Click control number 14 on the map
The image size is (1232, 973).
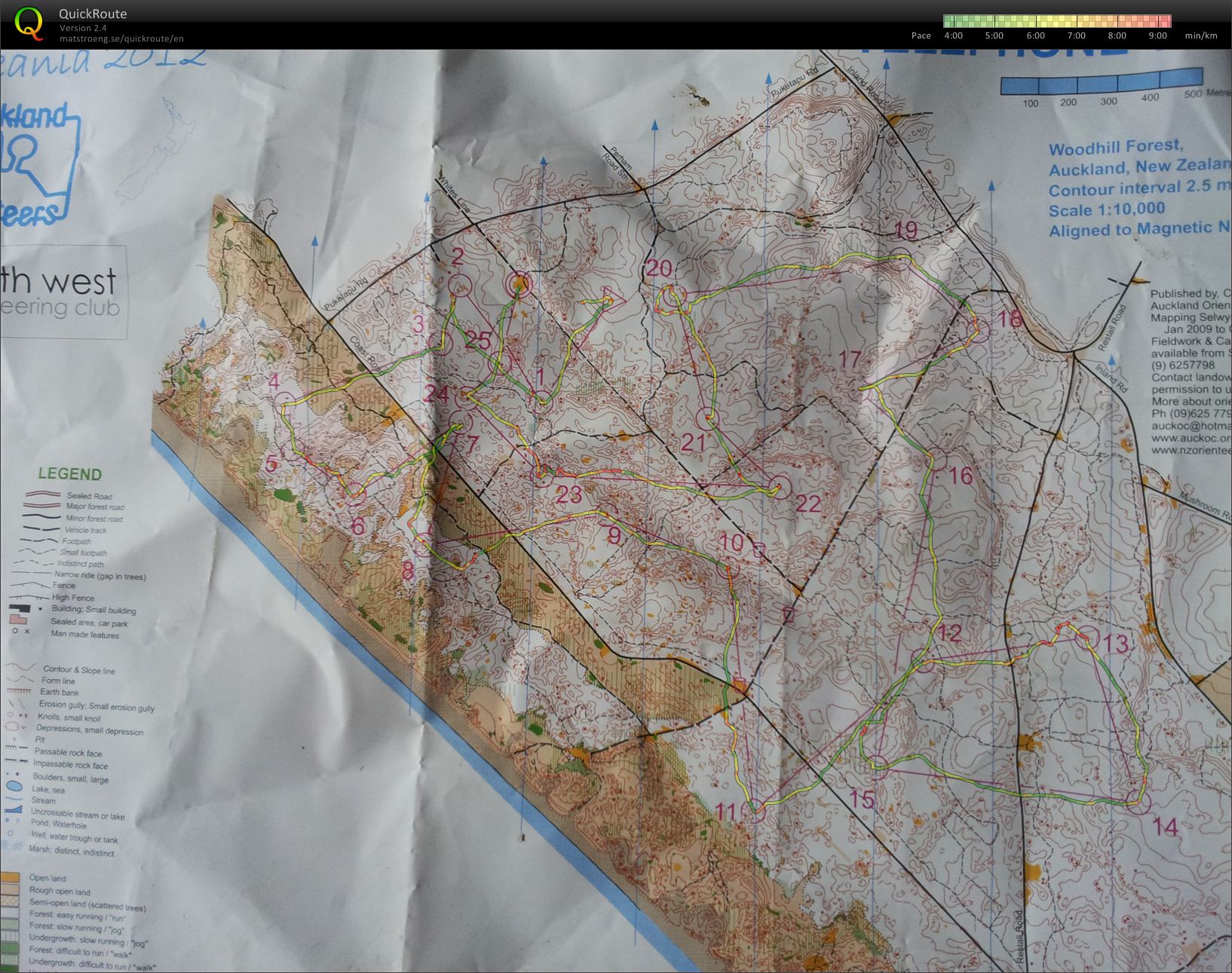coord(1165,828)
